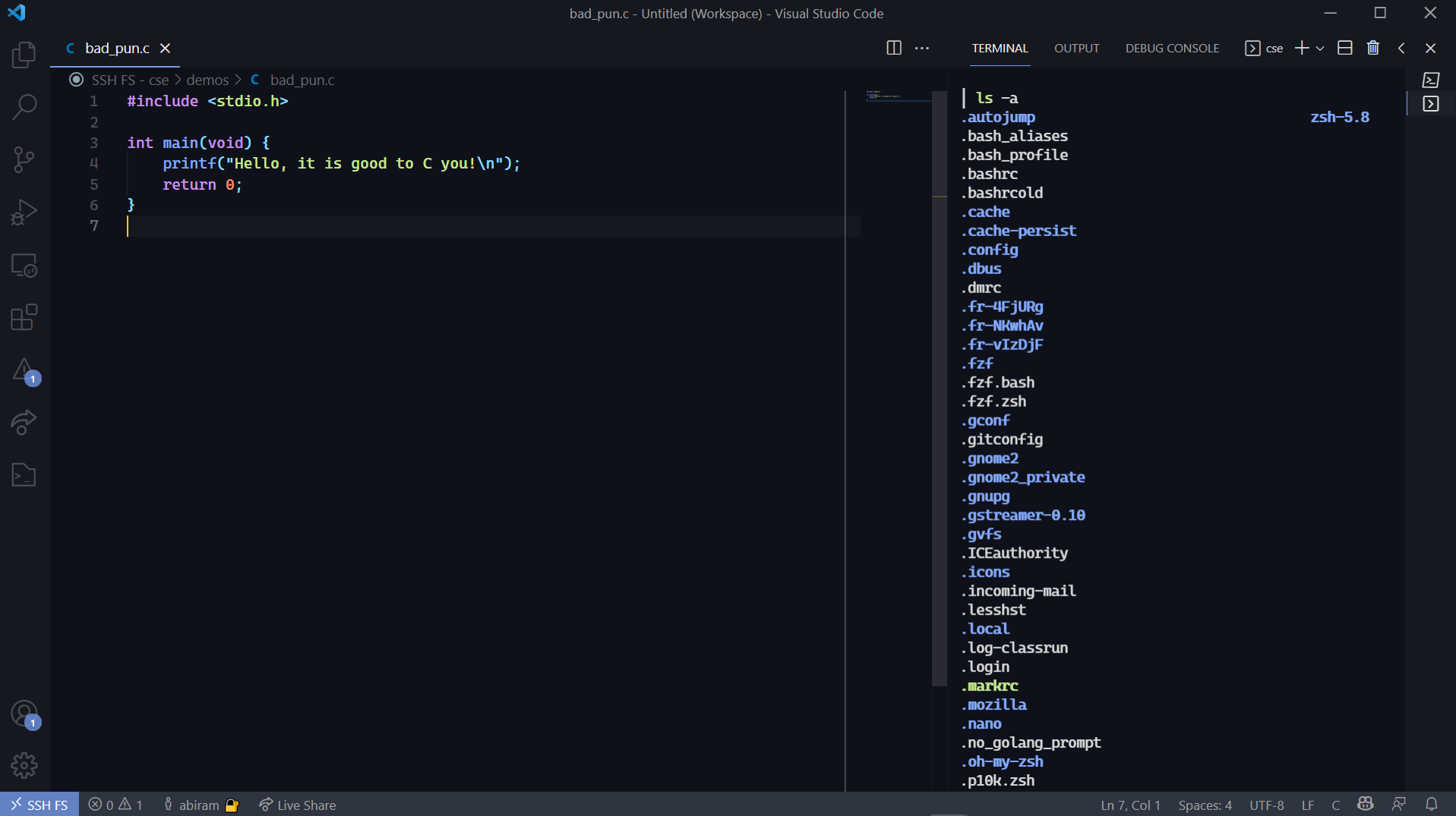
Task: Click the Live Share status bar button
Action: 298,805
